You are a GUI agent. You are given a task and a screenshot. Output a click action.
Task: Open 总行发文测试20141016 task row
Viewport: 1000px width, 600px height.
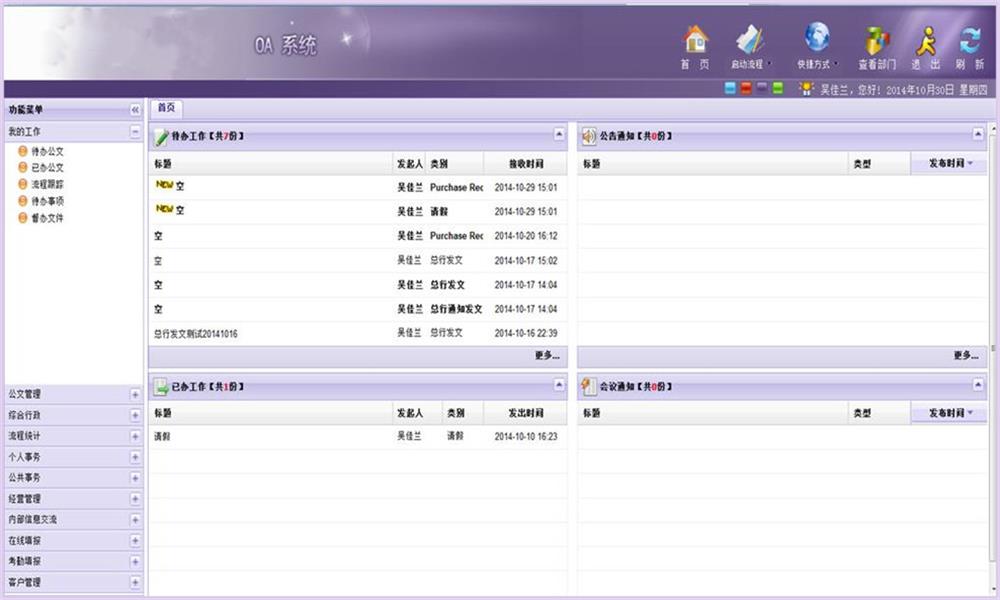(x=358, y=333)
